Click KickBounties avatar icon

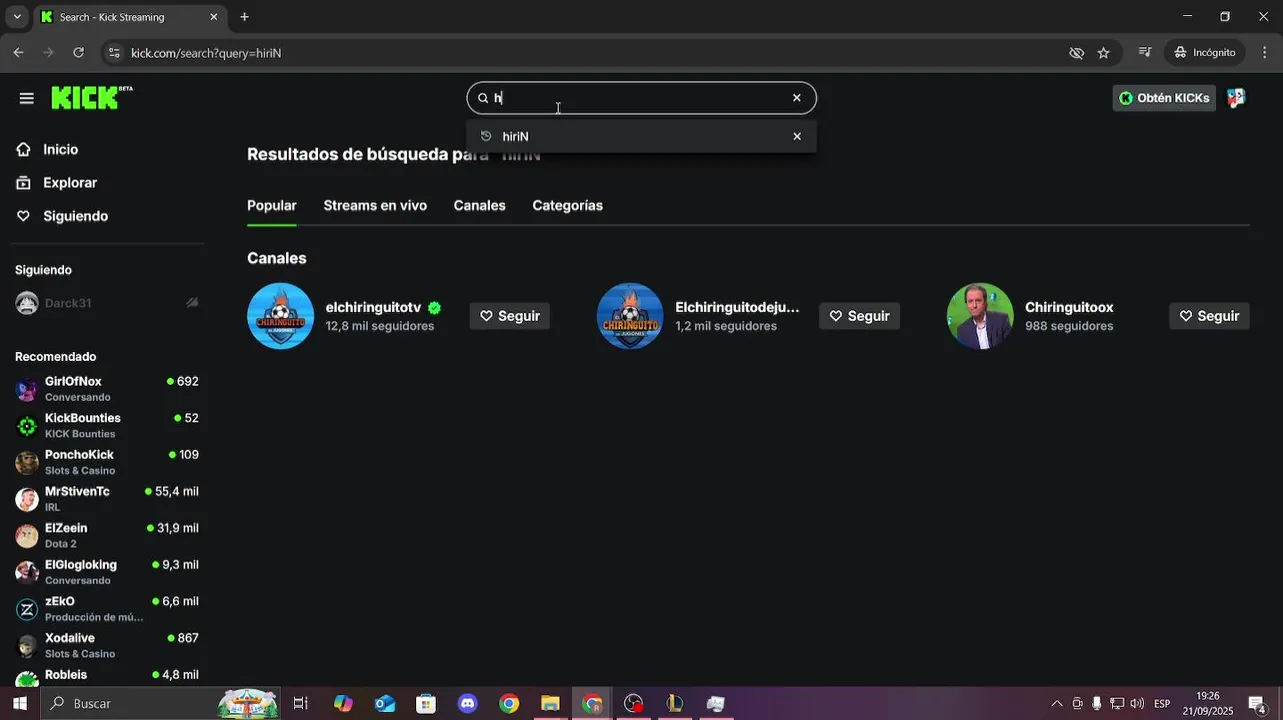pos(27,426)
